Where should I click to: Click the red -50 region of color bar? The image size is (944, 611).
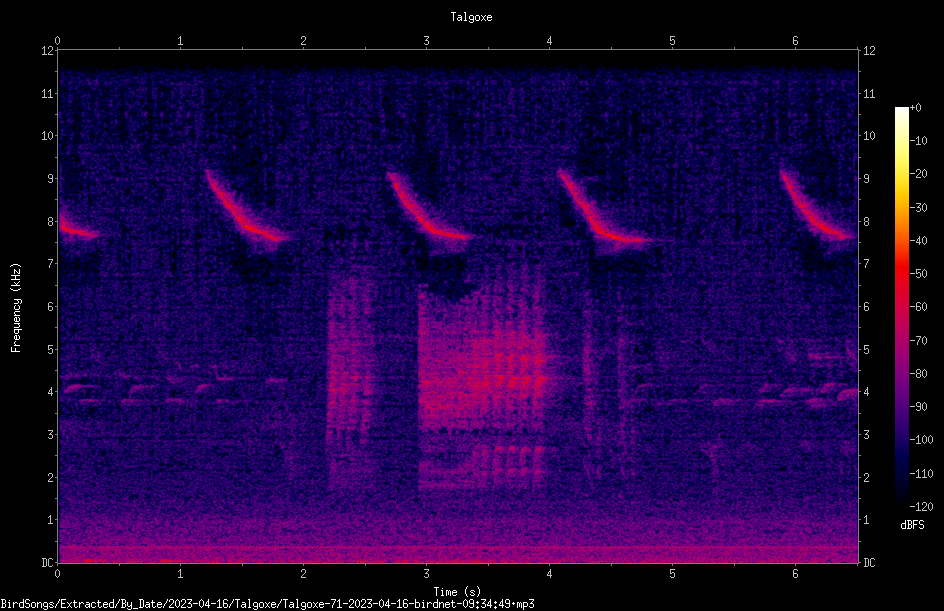pos(901,274)
